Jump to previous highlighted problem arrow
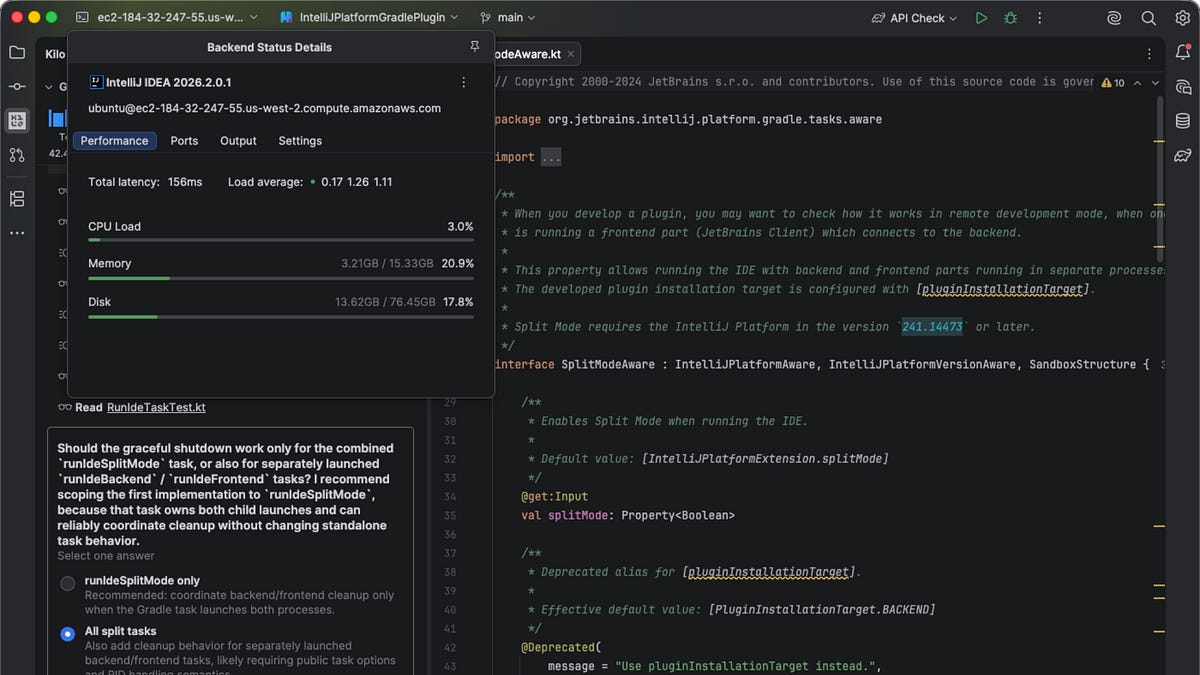The width and height of the screenshot is (1200, 675). 1138,83
